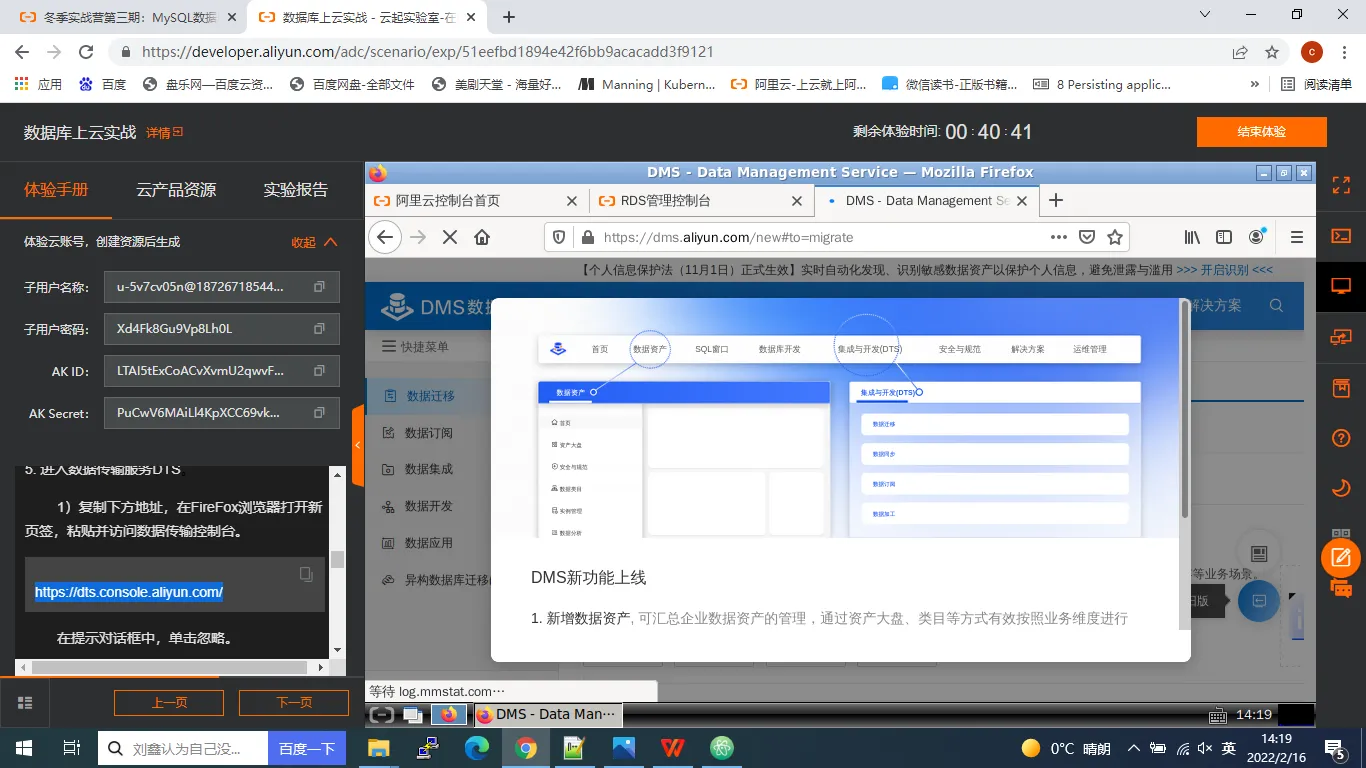Viewport: 1366px width, 768px height.
Task: Go to next page 下一页
Action: click(294, 703)
